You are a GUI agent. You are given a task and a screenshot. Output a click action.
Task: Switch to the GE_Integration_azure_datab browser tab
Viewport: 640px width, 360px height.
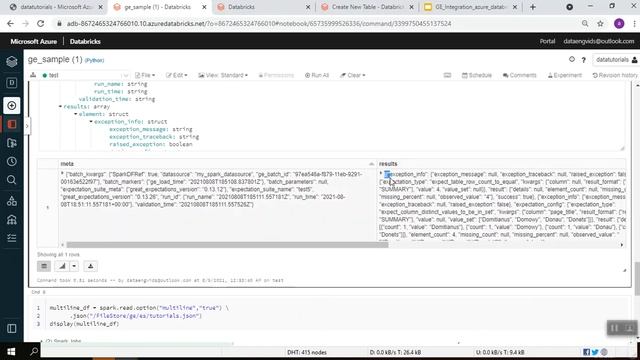tap(470, 7)
